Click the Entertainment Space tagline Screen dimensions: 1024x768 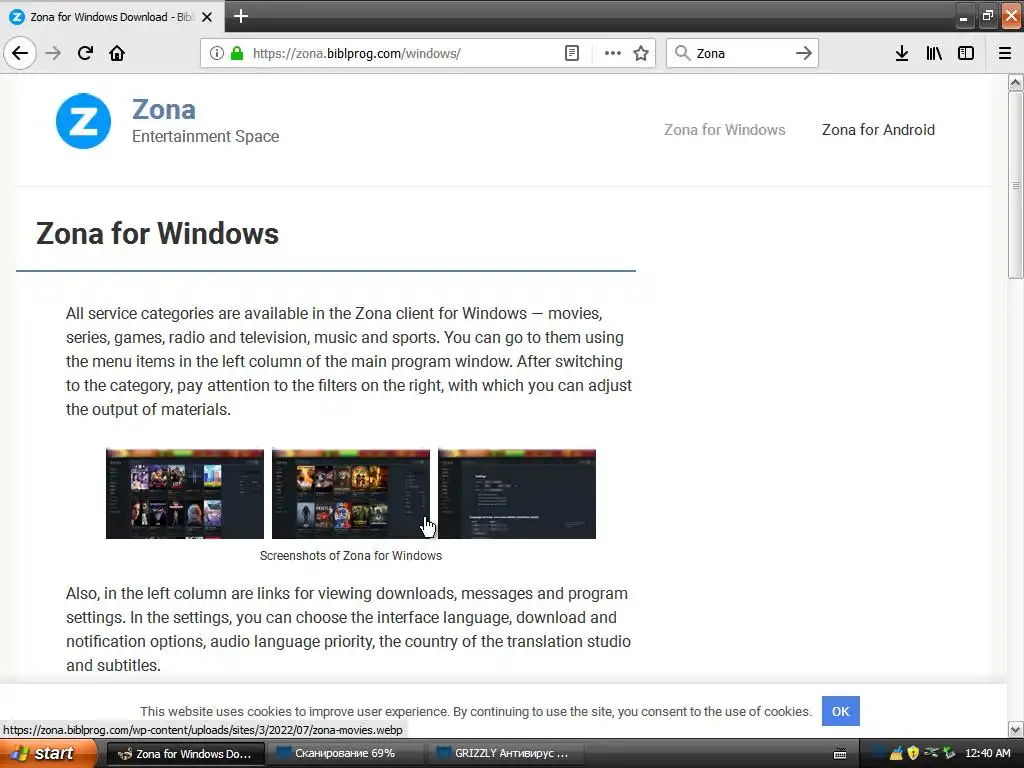click(x=205, y=136)
